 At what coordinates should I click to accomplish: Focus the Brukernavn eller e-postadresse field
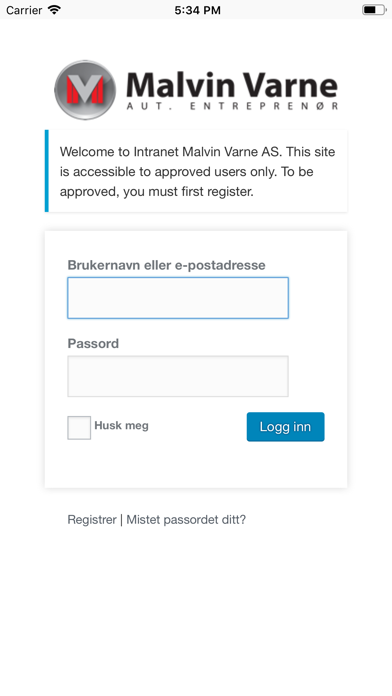point(178,298)
